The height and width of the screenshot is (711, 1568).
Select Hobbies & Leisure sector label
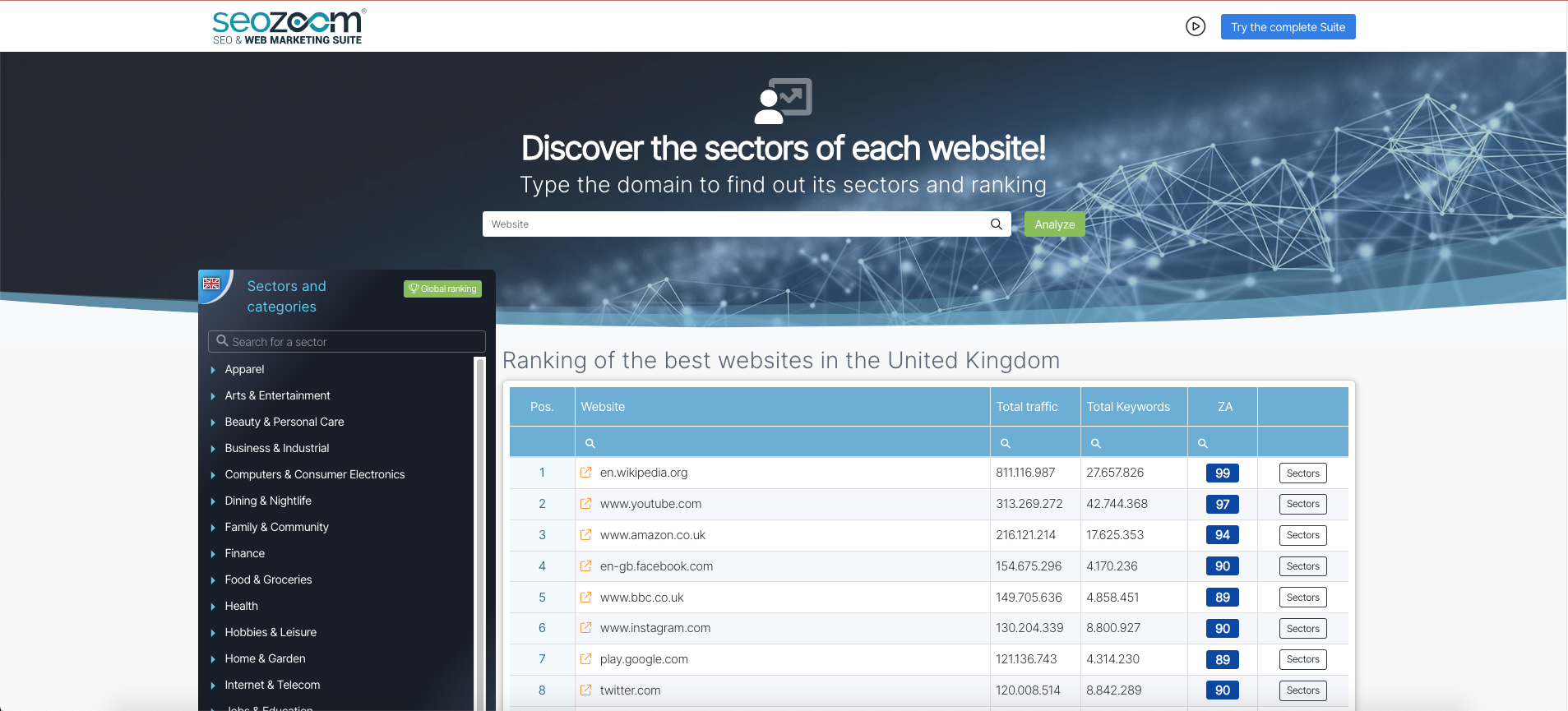point(271,632)
